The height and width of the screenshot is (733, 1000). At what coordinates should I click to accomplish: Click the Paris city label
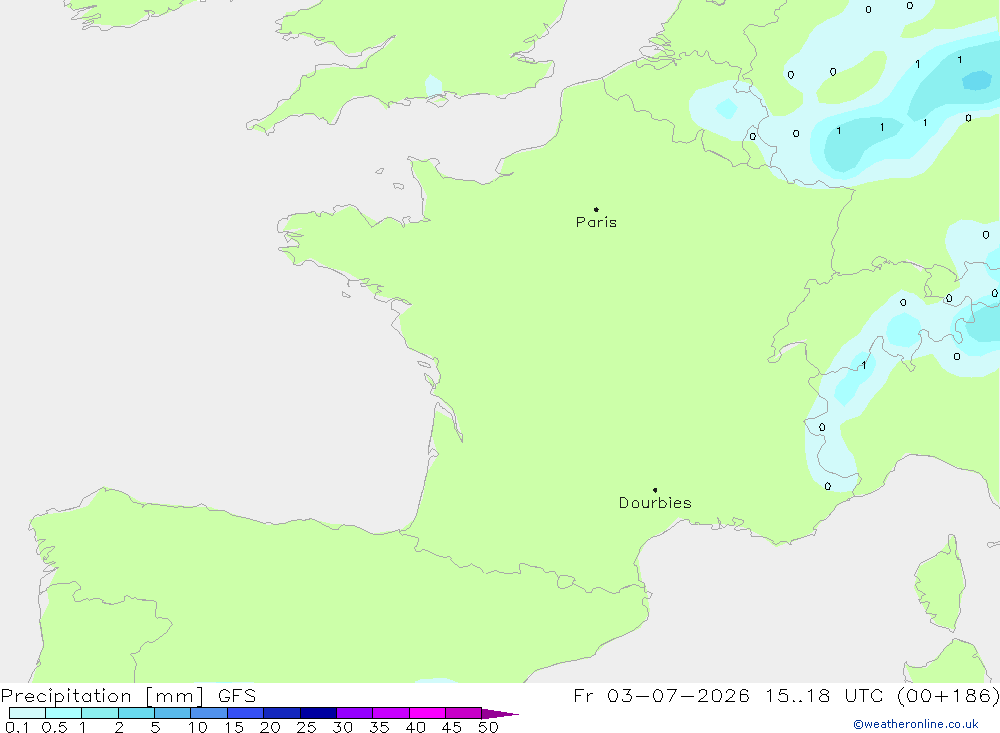[x=596, y=222]
